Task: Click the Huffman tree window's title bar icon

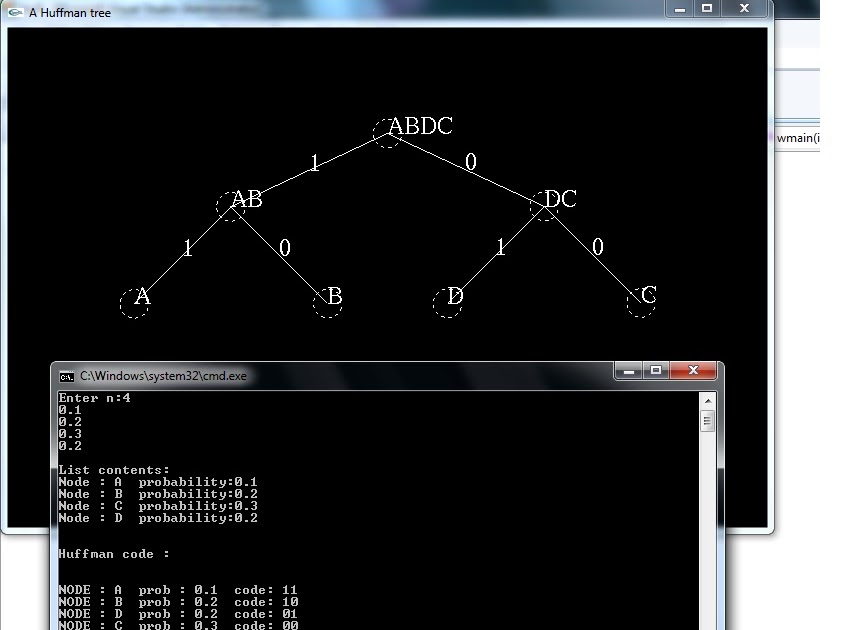Action: pyautogui.click(x=15, y=12)
